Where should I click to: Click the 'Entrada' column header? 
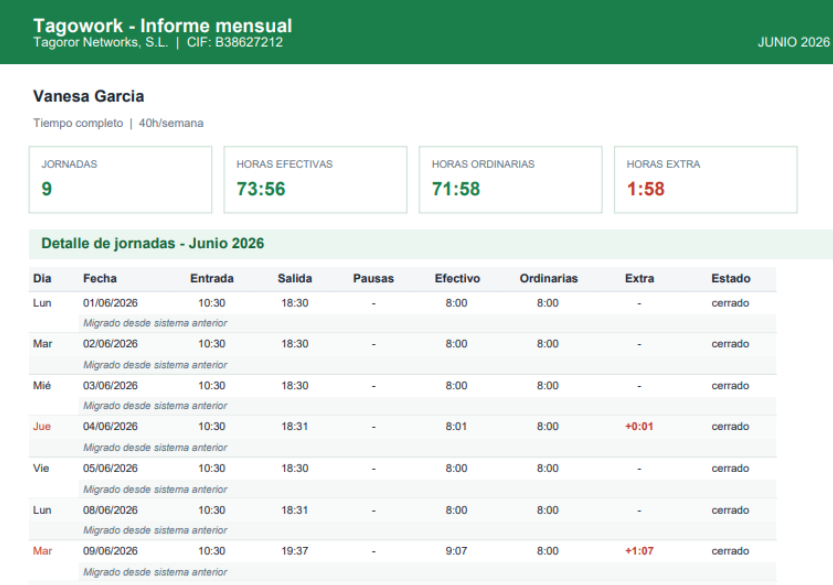(212, 278)
